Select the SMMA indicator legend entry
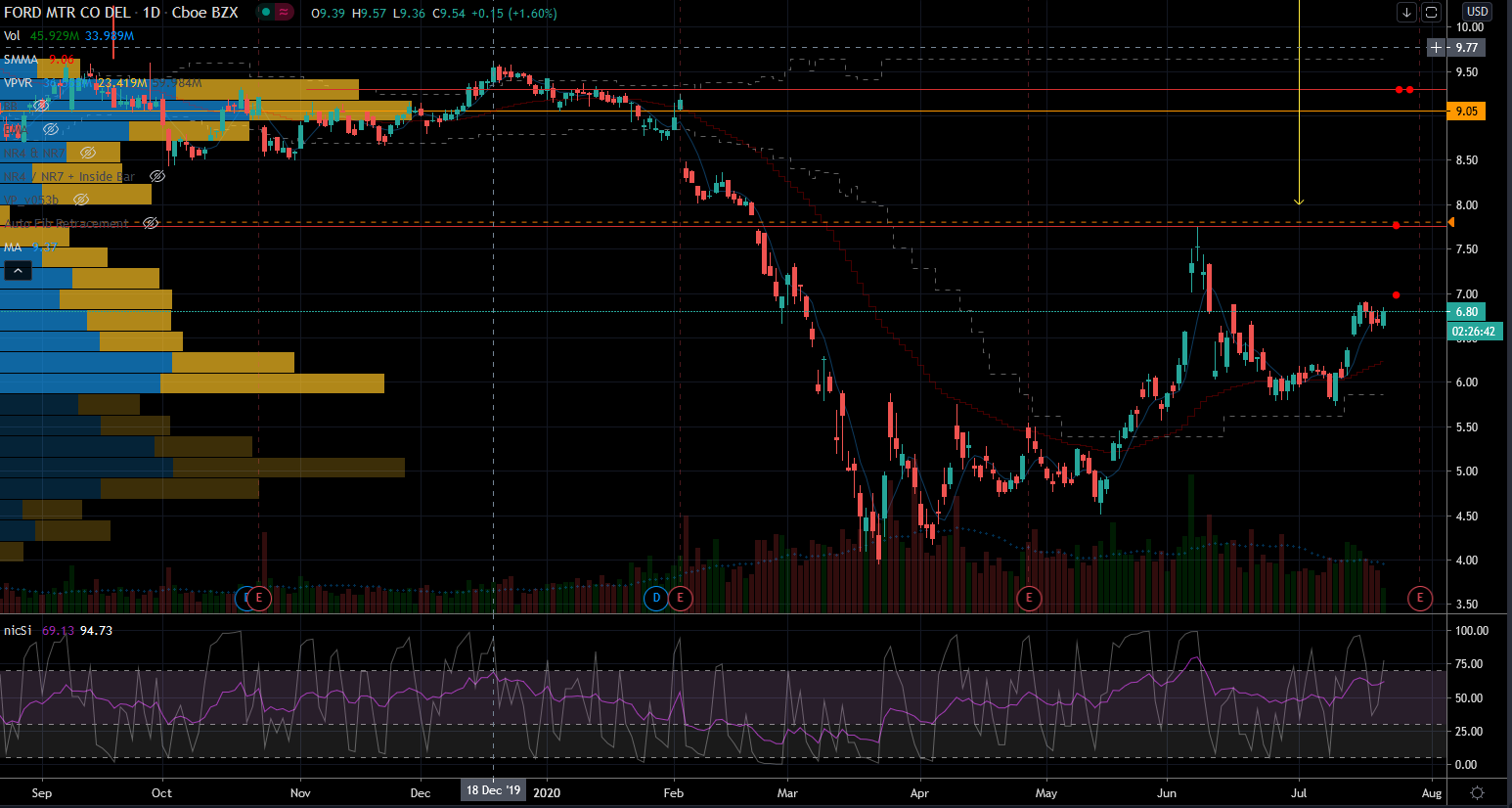 click(x=20, y=60)
